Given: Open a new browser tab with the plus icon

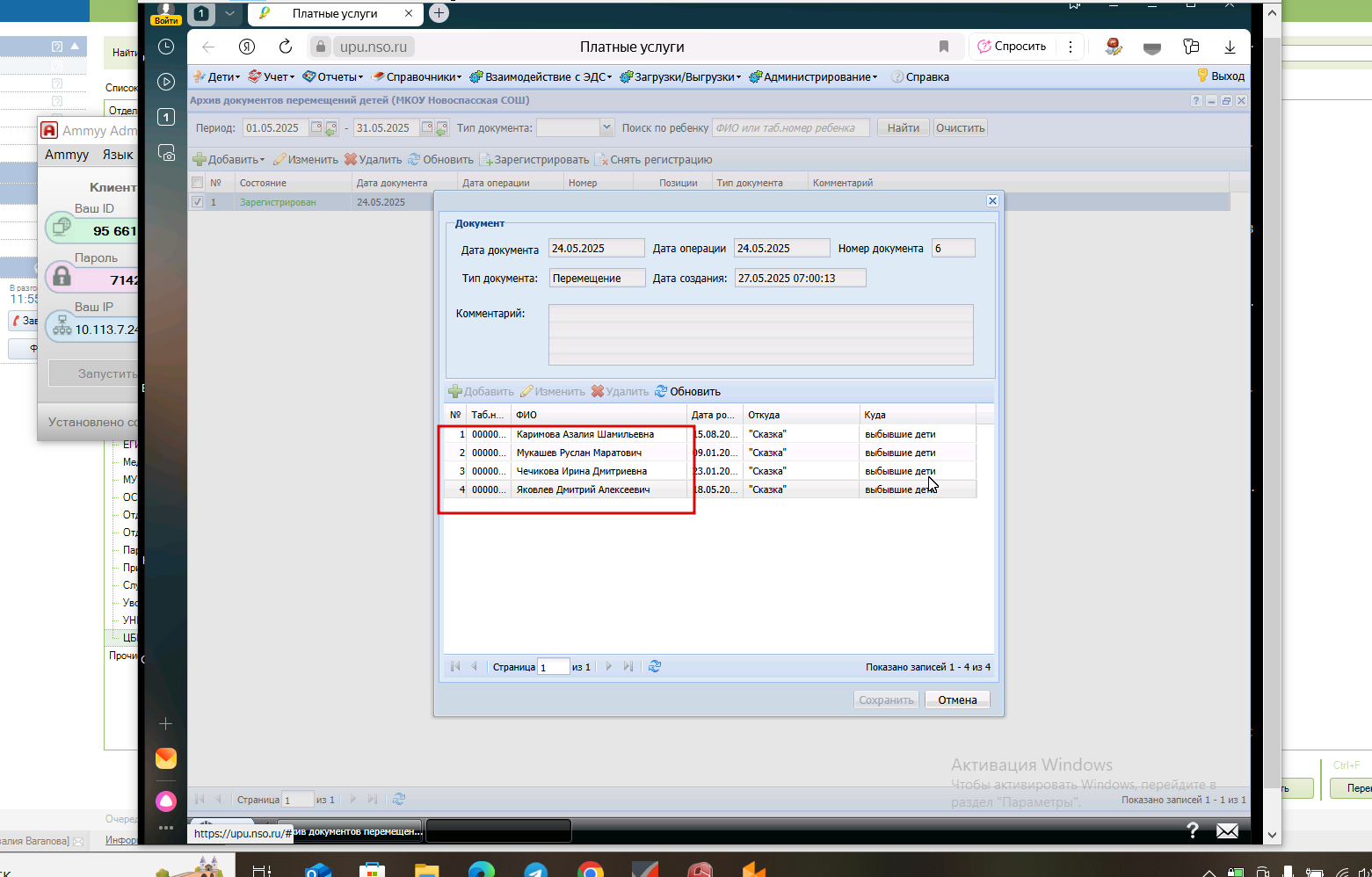Looking at the screenshot, I should click(x=439, y=13).
